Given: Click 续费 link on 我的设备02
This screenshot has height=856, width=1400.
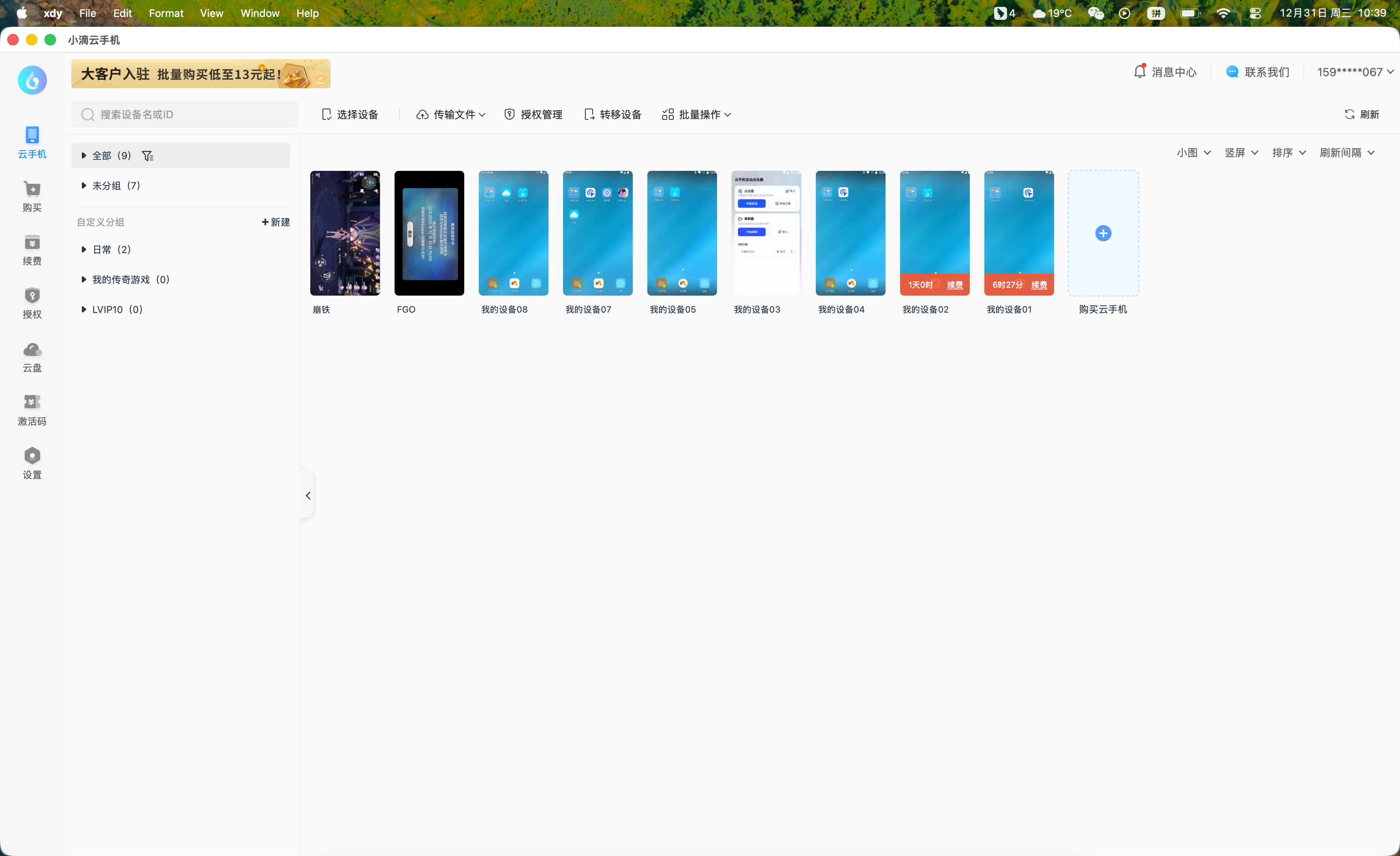Looking at the screenshot, I should pyautogui.click(x=954, y=285).
